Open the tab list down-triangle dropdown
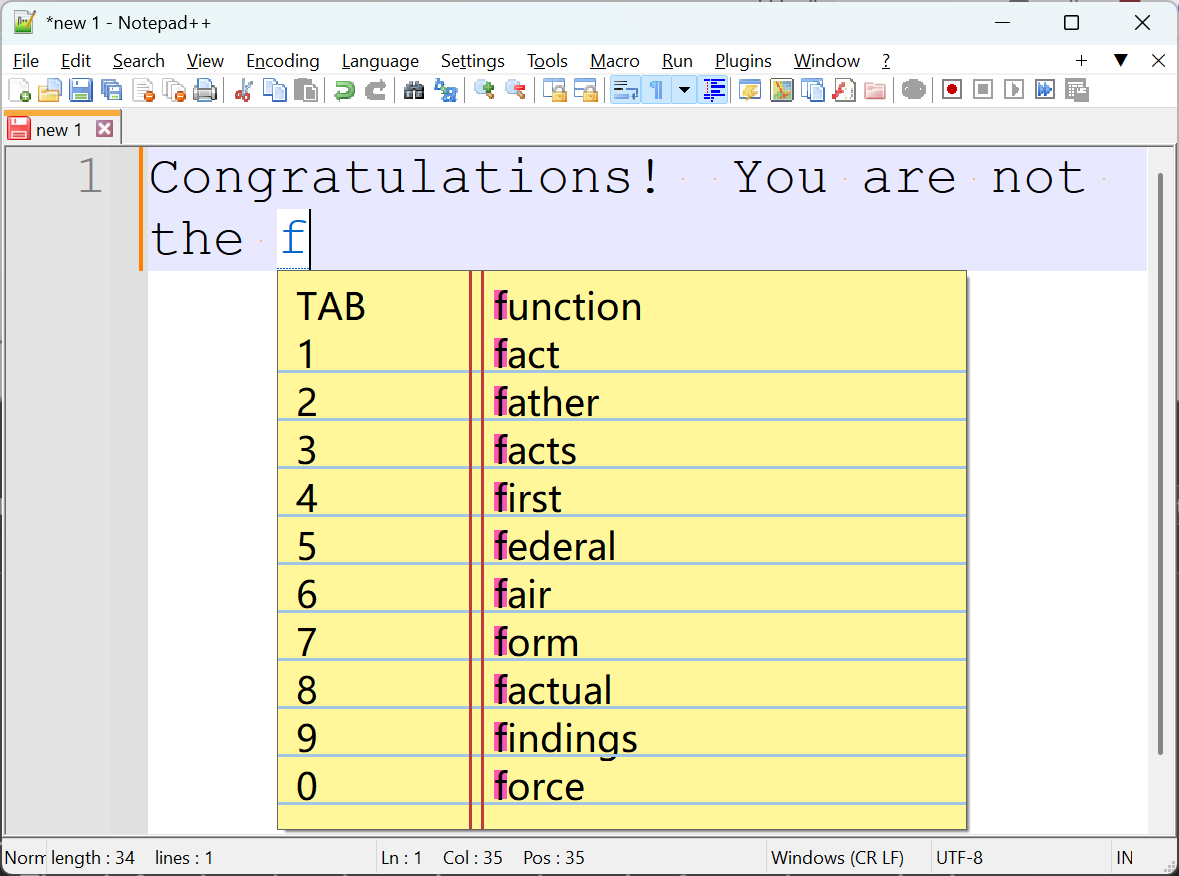Image resolution: width=1179 pixels, height=876 pixels. click(1120, 61)
